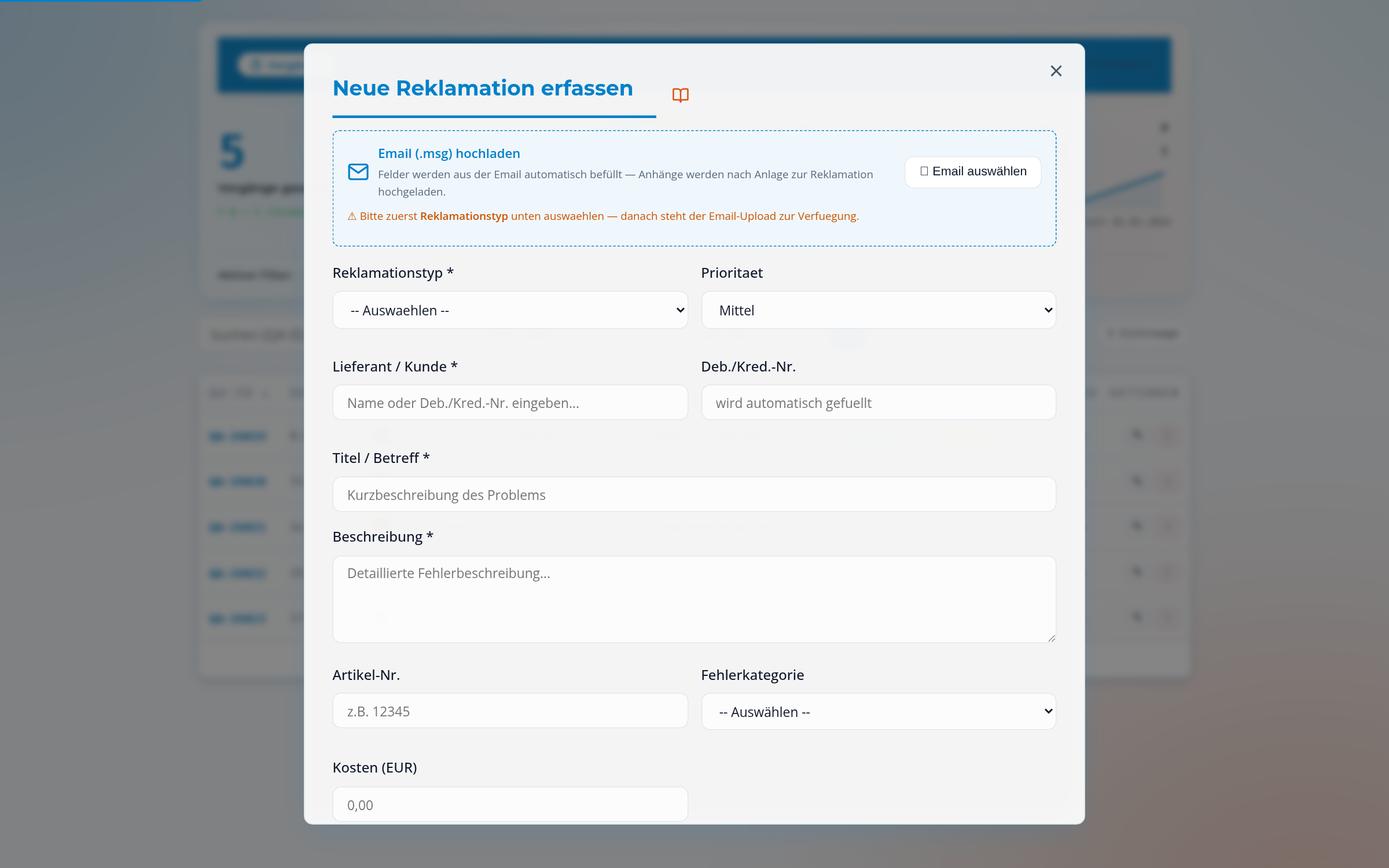Expand the Fehlerkategorie dropdown
The width and height of the screenshot is (1389, 868).
pos(879,712)
